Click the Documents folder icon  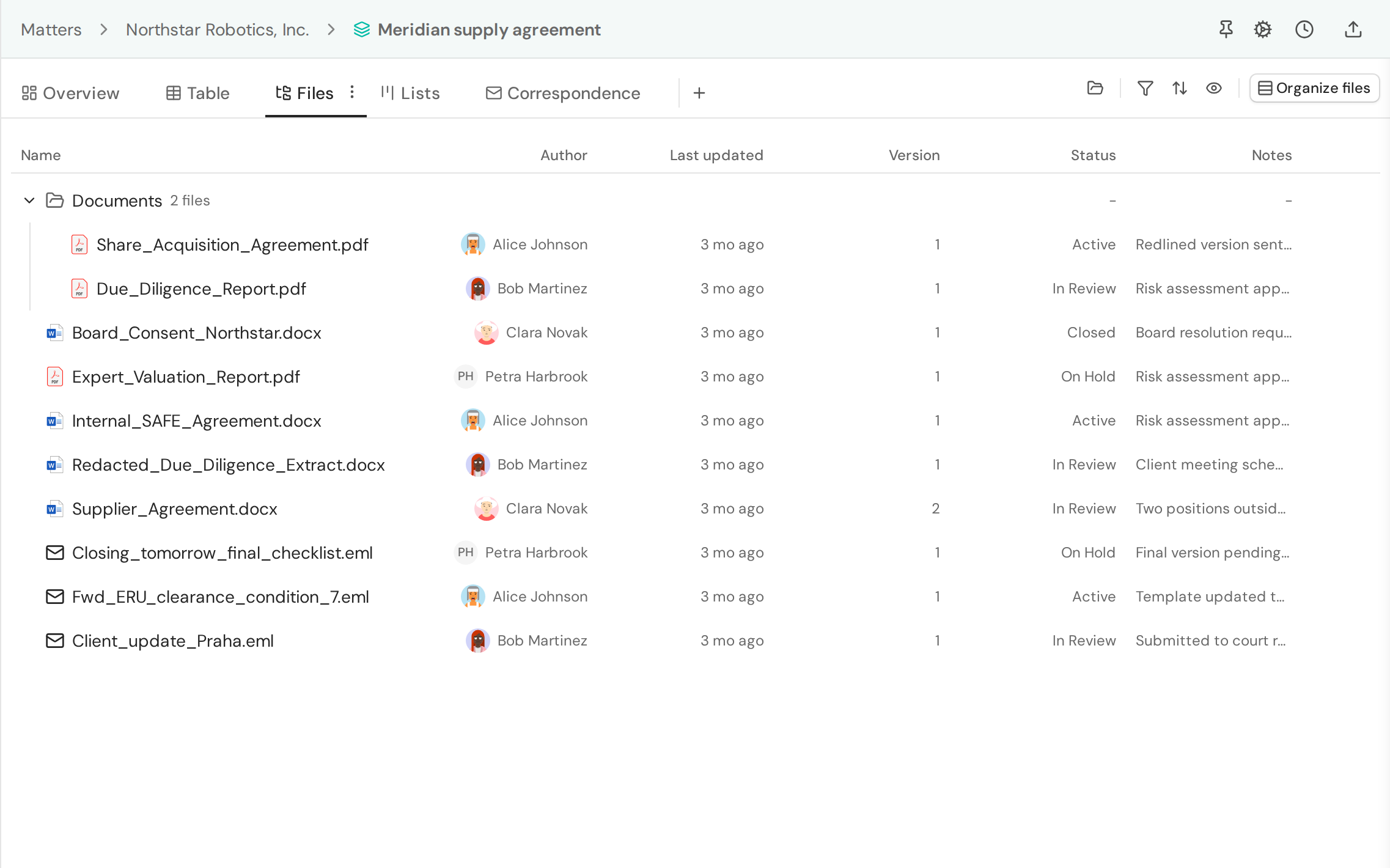coord(55,200)
